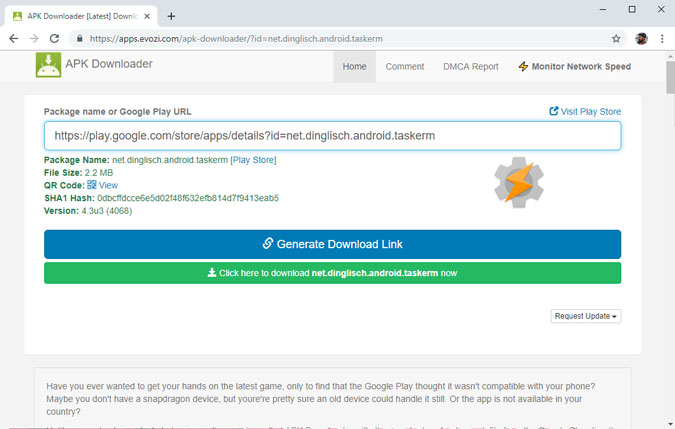
Task: Close the APK Downloader browser tab
Action: coord(147,16)
